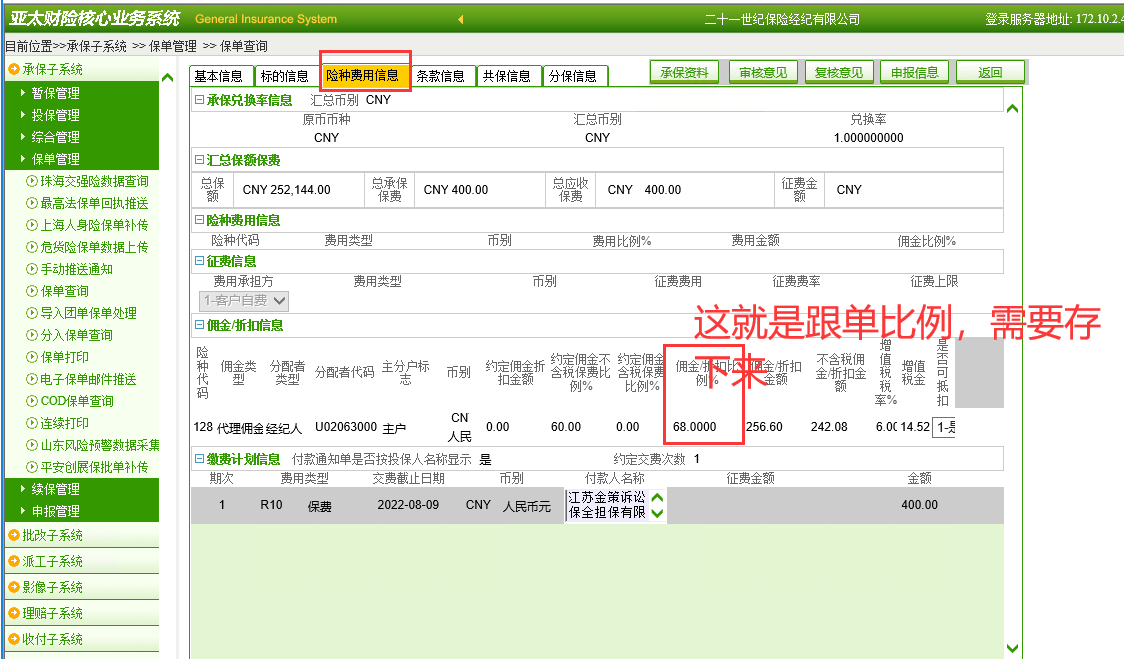Collapse the 缴费计划信息 section
The height and width of the screenshot is (659, 1124).
199,459
